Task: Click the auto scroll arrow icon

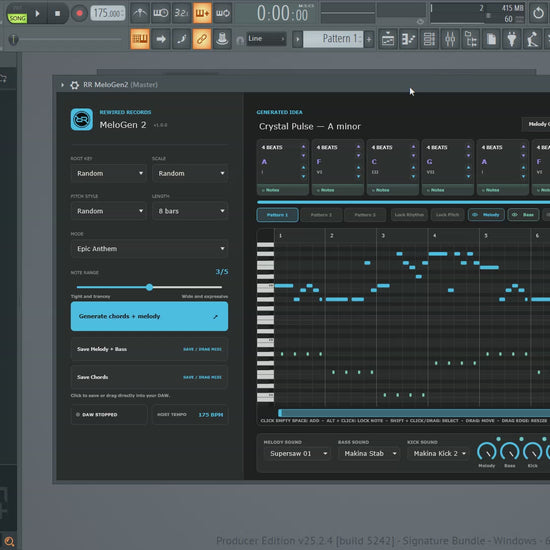Action: pos(161,39)
